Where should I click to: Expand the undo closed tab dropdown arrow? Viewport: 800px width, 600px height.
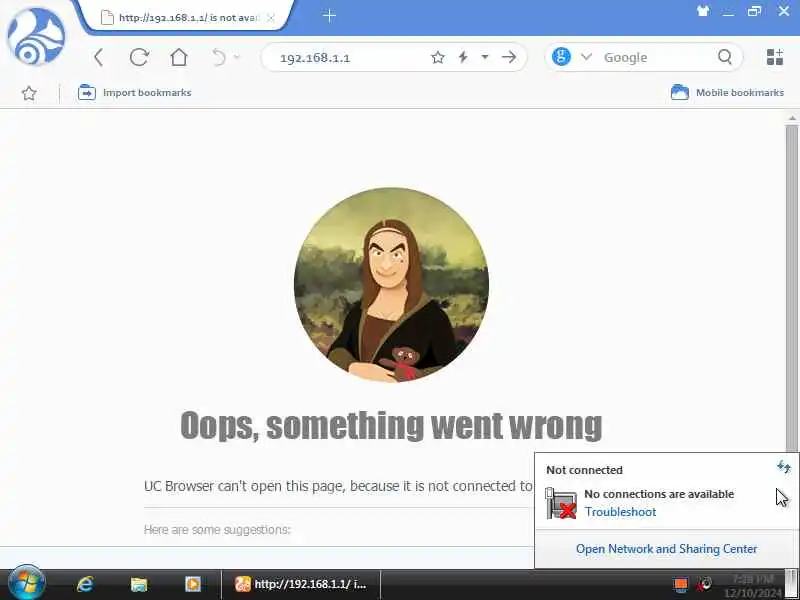[236, 57]
